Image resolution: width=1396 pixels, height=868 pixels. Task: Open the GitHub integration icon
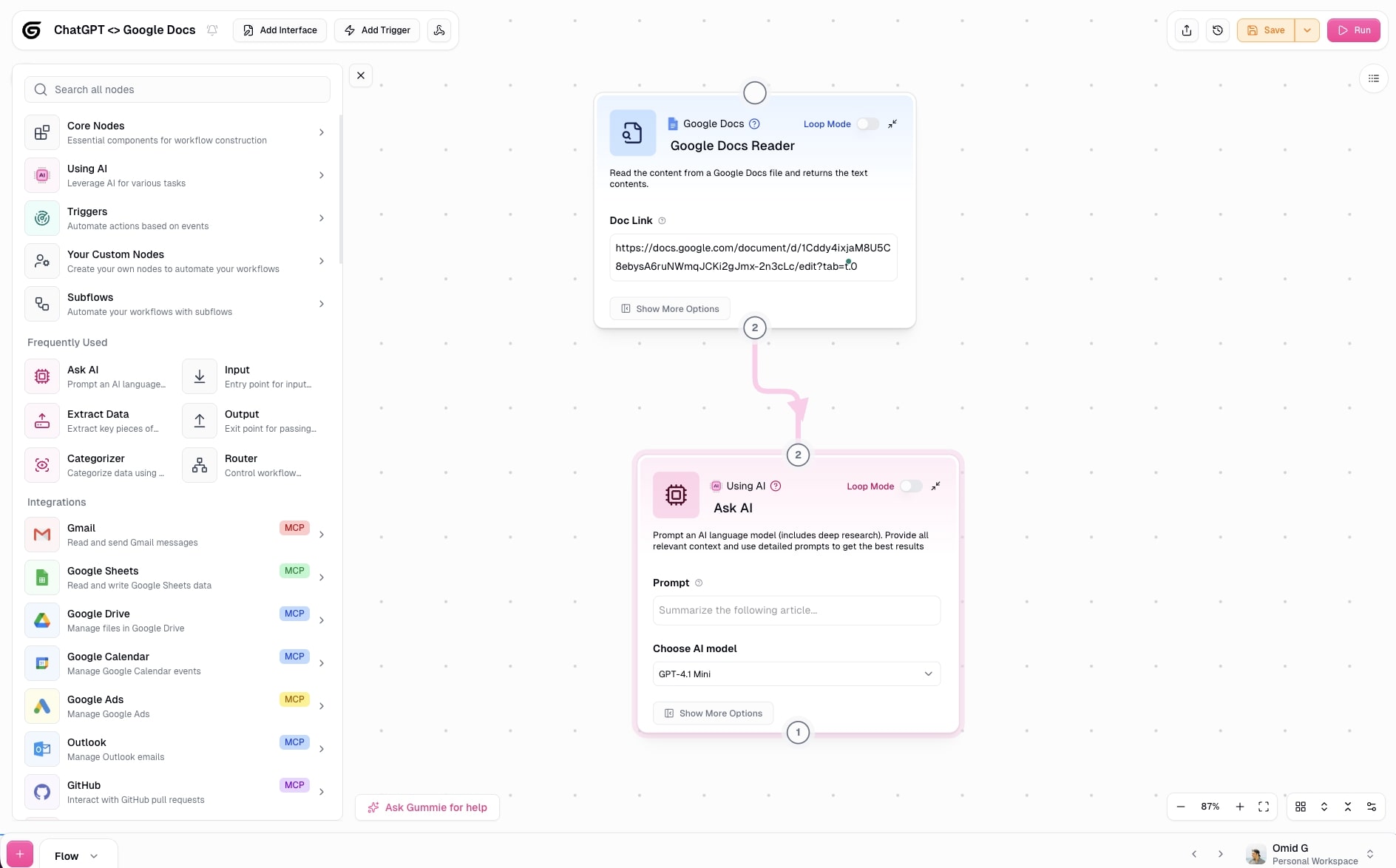(41, 792)
